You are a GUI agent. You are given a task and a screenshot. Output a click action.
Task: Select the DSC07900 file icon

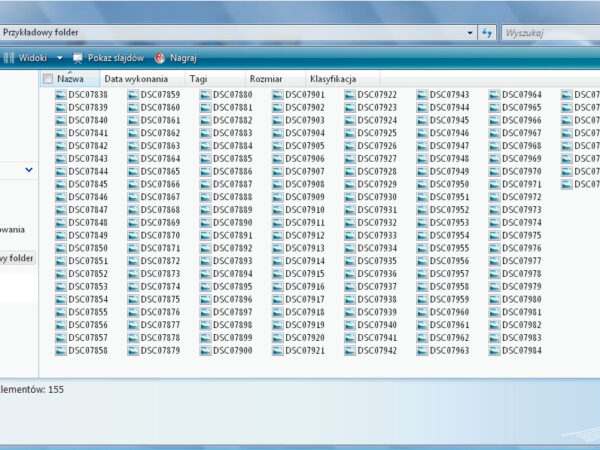pos(206,351)
